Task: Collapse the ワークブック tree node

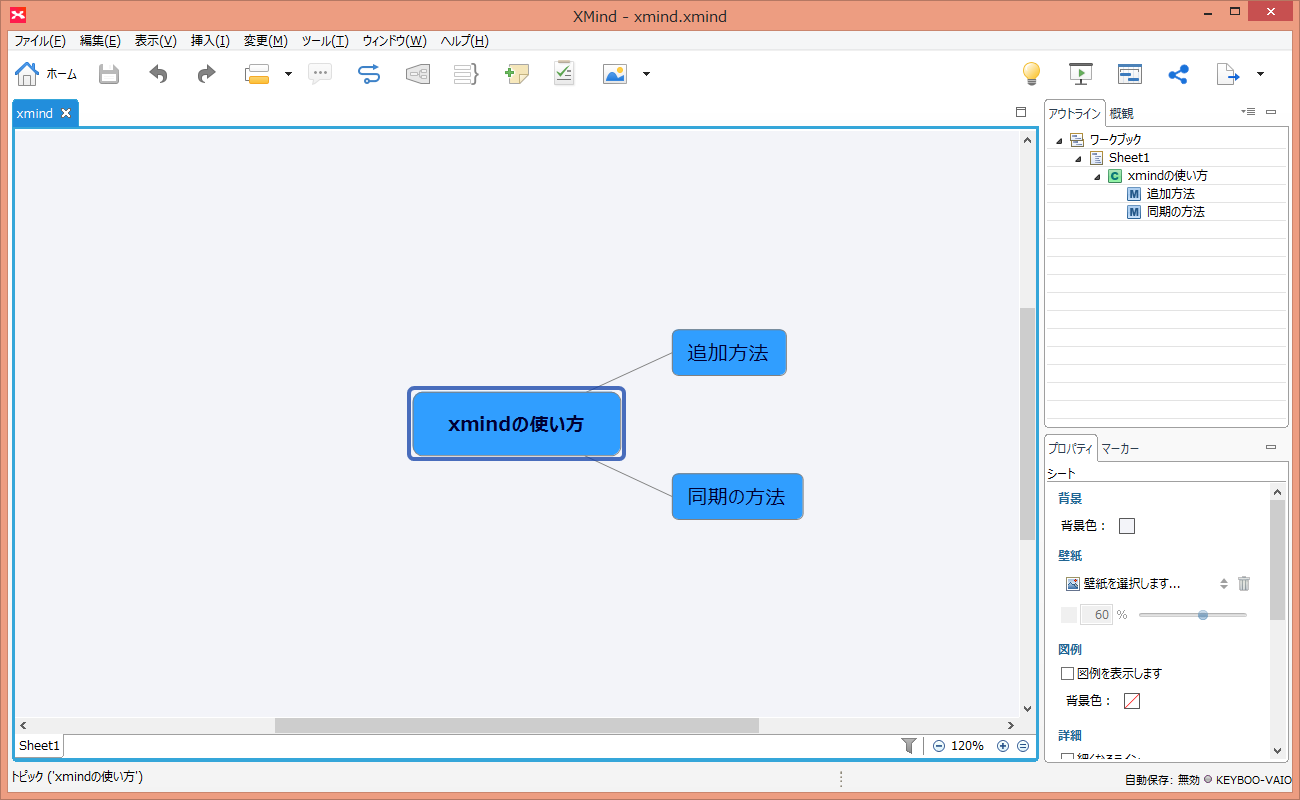Action: (1059, 141)
